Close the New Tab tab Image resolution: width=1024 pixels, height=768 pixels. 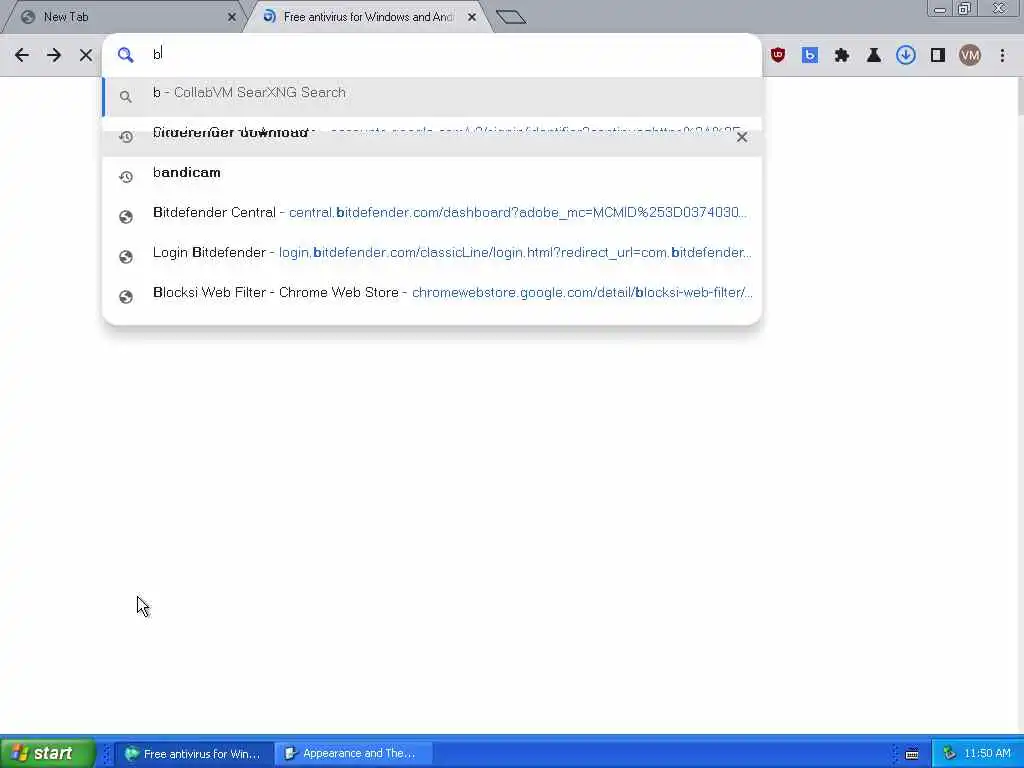click(232, 17)
